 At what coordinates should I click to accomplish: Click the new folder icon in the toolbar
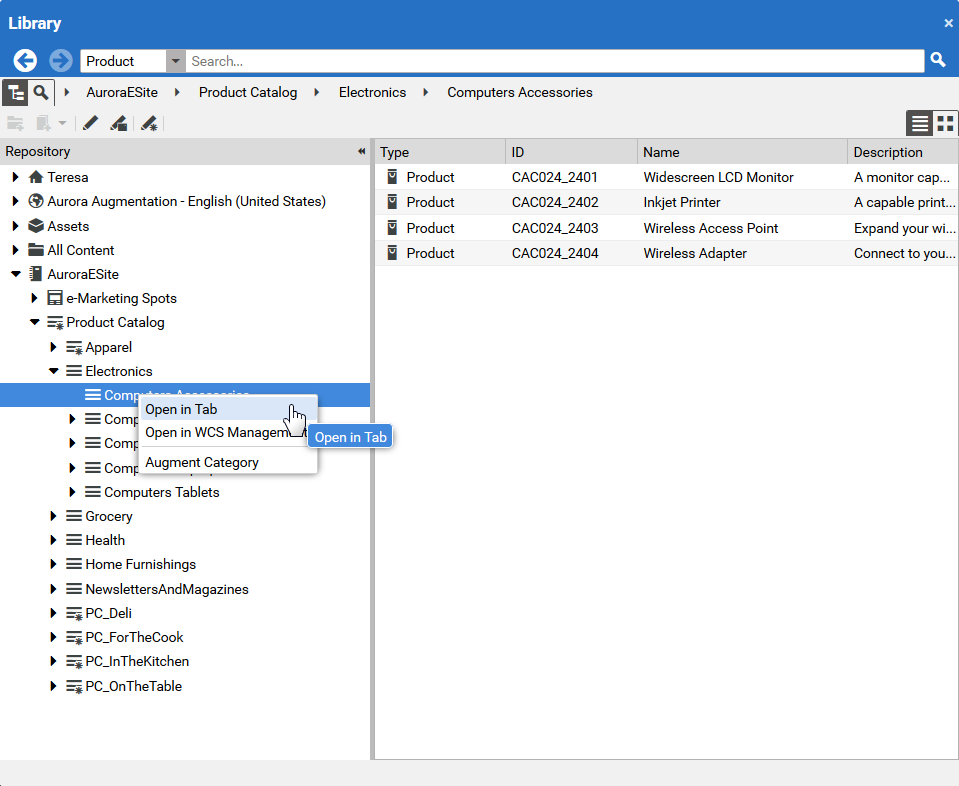click(x=15, y=123)
